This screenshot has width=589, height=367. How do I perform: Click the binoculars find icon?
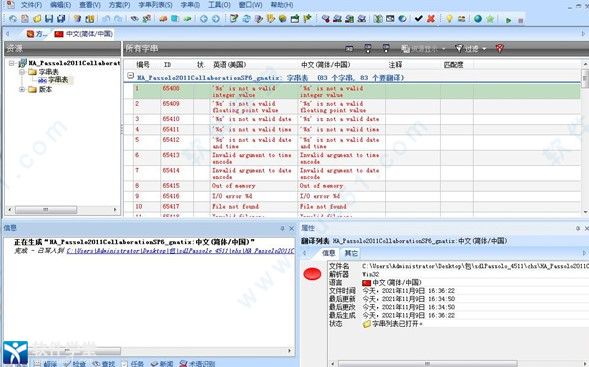click(134, 18)
